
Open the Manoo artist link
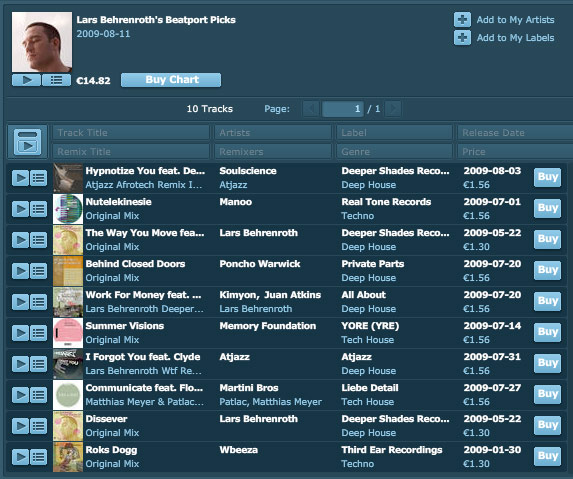click(x=236, y=202)
